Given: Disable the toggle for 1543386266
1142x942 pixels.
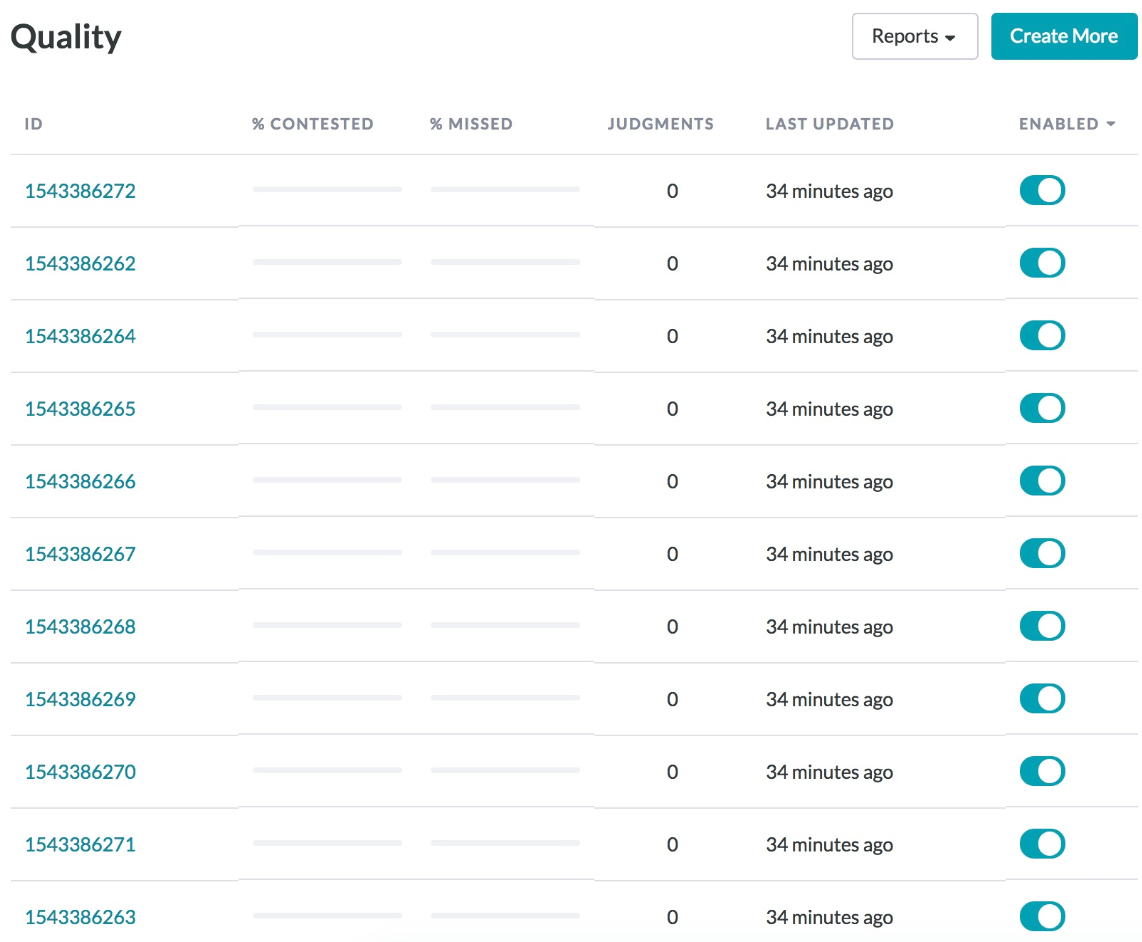Looking at the screenshot, I should coord(1042,481).
